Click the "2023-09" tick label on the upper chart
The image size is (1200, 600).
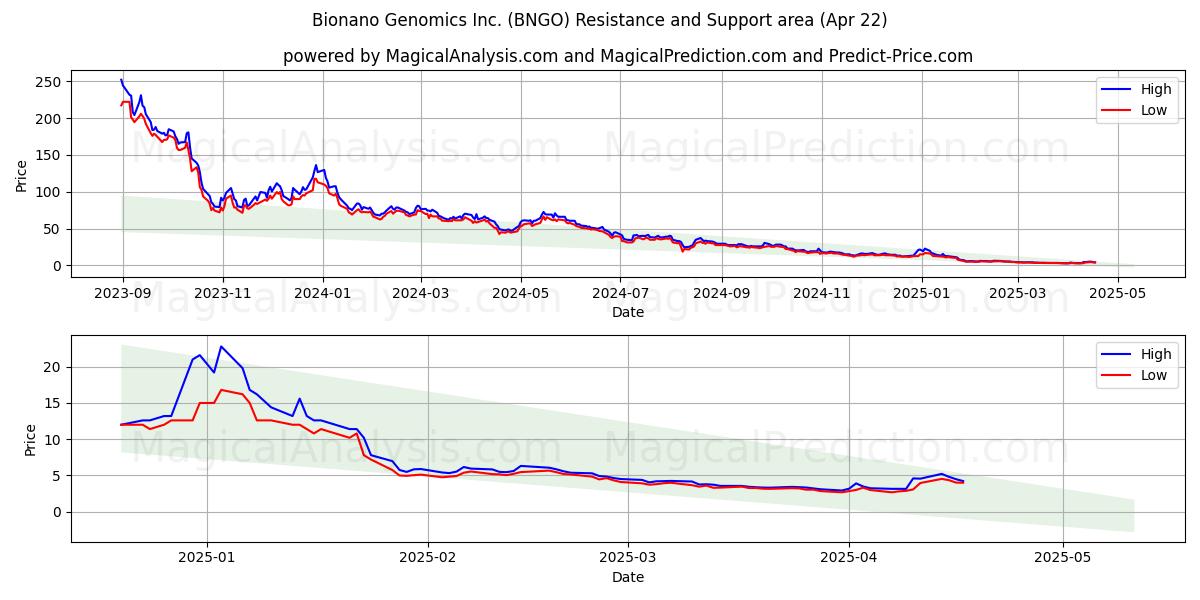tap(123, 294)
